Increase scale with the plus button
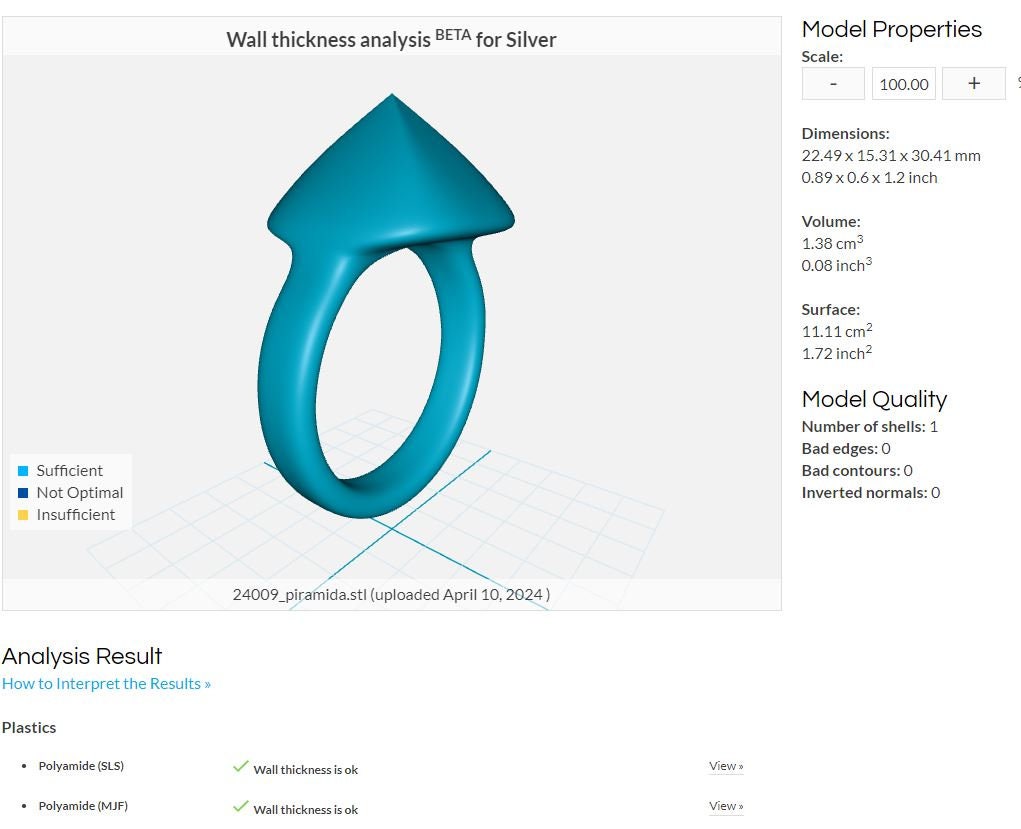This screenshot has height=829, width=1021. click(973, 83)
